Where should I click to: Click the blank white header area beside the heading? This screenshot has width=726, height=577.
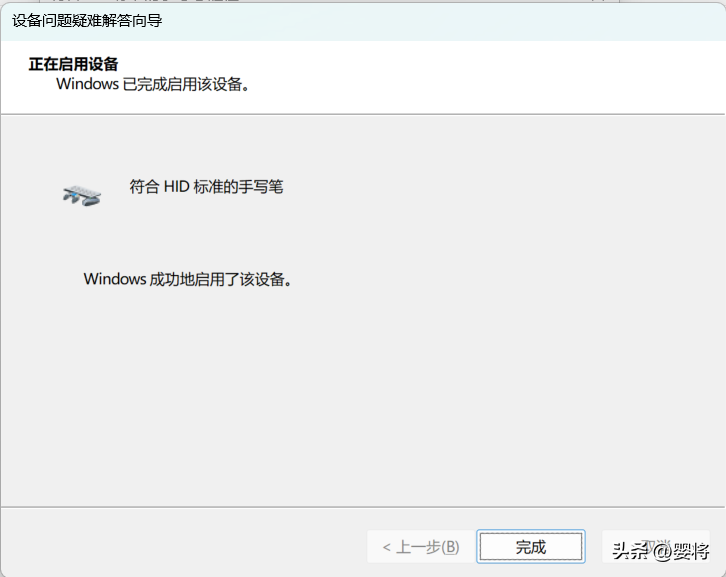tap(463, 76)
